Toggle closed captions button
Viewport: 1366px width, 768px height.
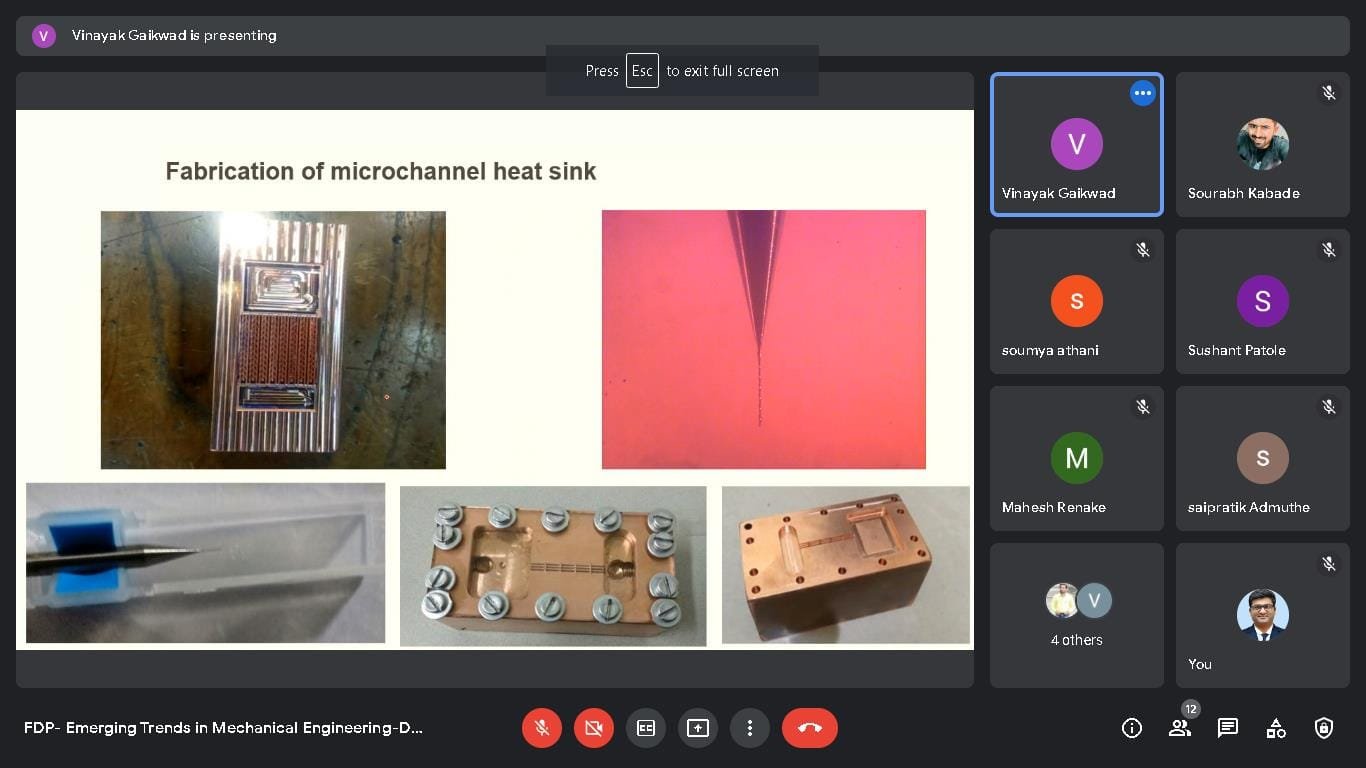[646, 728]
